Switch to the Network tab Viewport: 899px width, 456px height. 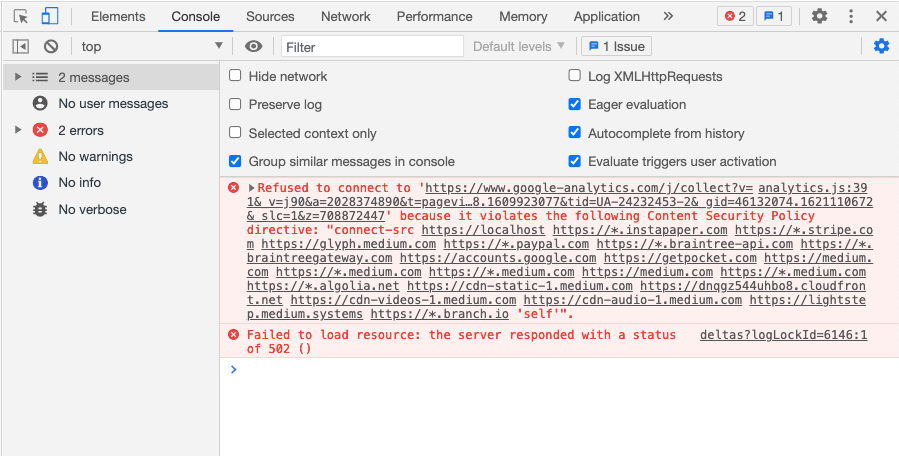click(x=346, y=17)
